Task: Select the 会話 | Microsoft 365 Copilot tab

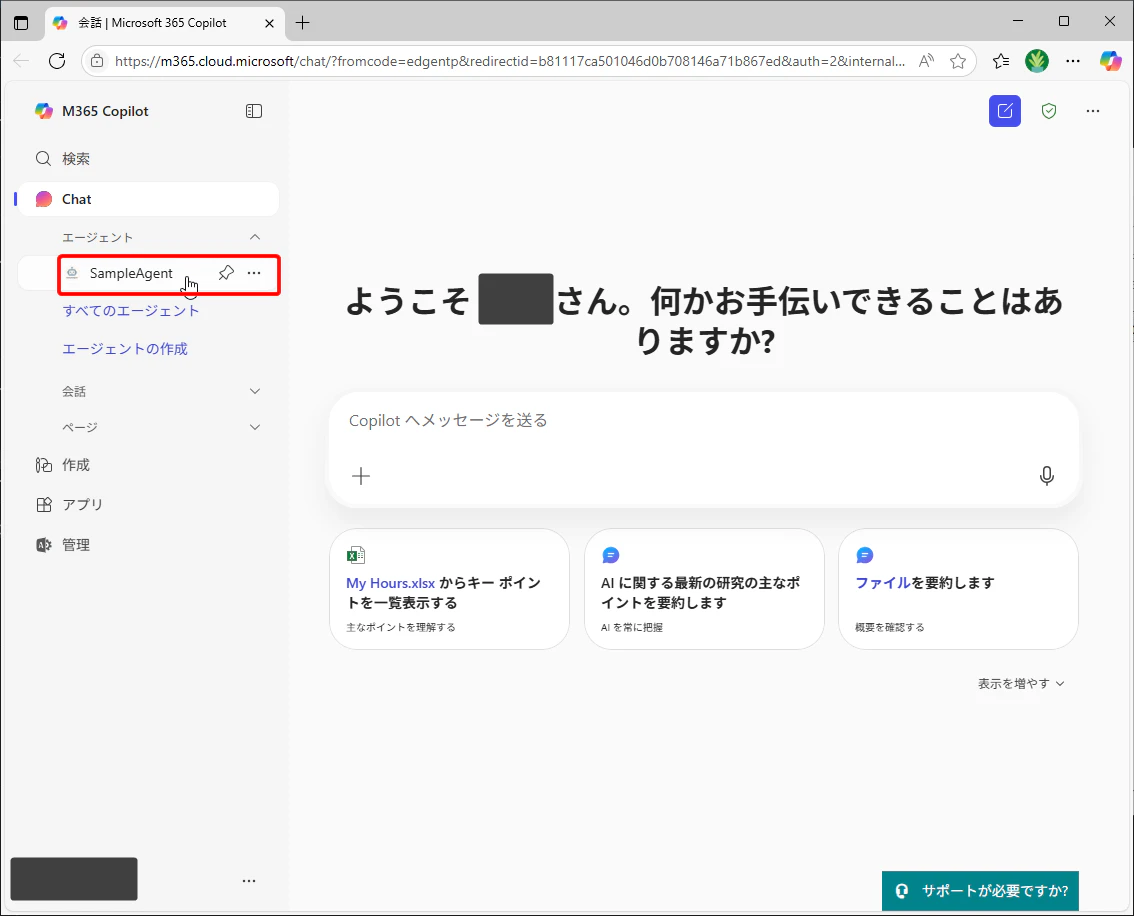Action: (x=166, y=23)
